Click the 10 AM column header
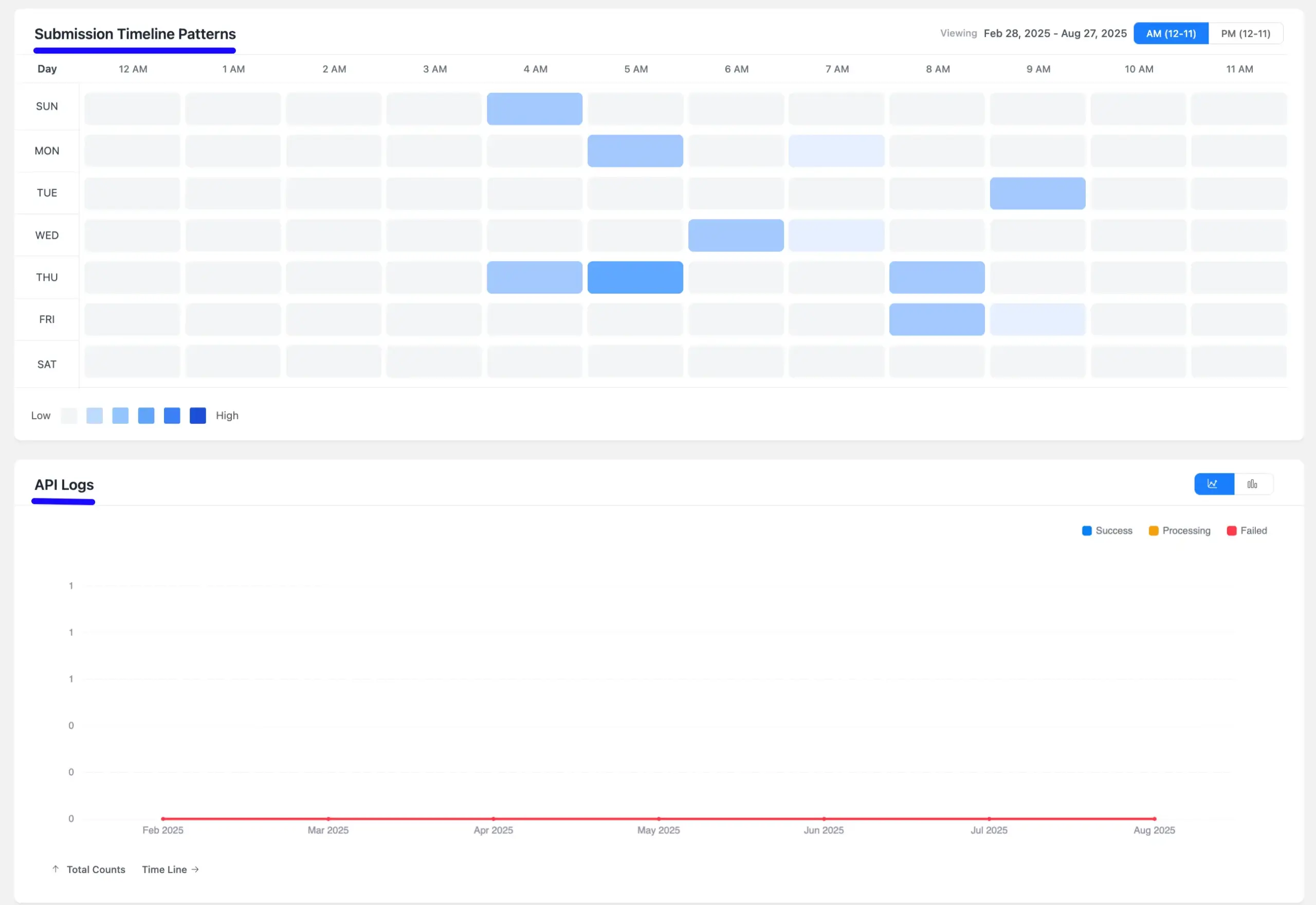This screenshot has width=1316, height=905. click(1139, 69)
